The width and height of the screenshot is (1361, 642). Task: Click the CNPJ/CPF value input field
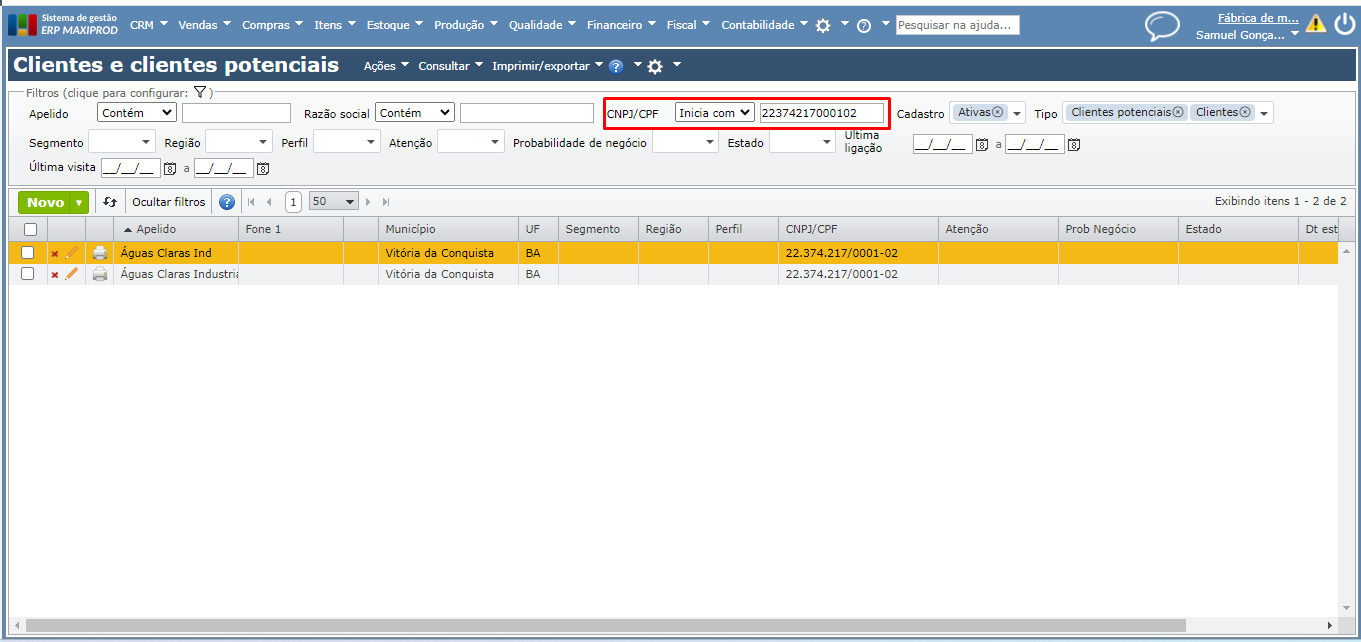click(x=822, y=113)
